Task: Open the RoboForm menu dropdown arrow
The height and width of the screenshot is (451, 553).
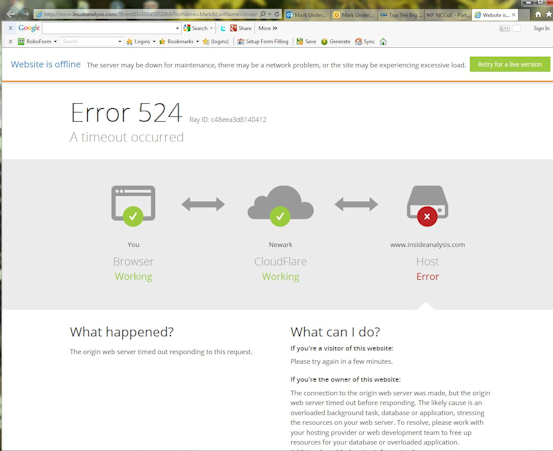Action: pos(55,42)
